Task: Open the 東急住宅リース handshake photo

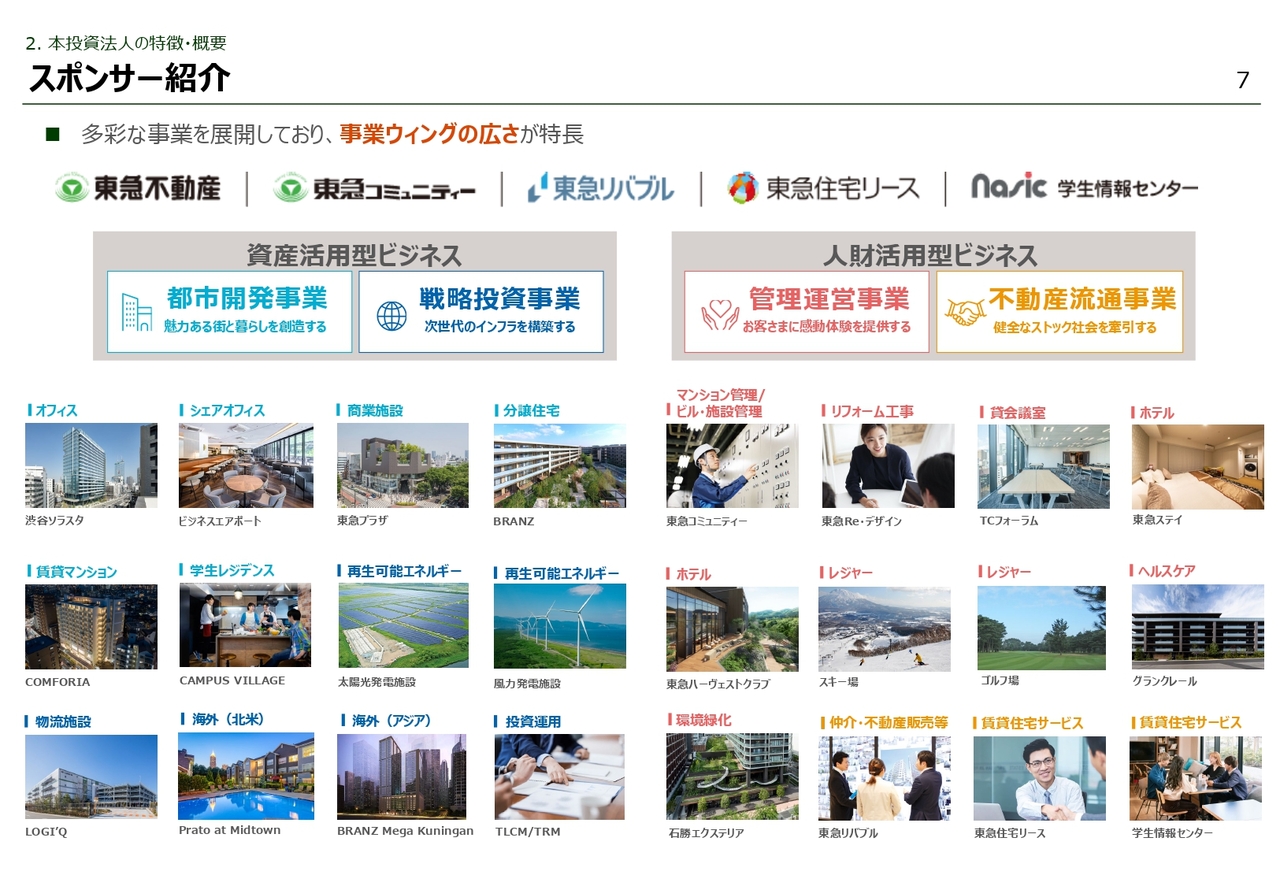Action: pyautogui.click(x=1040, y=778)
